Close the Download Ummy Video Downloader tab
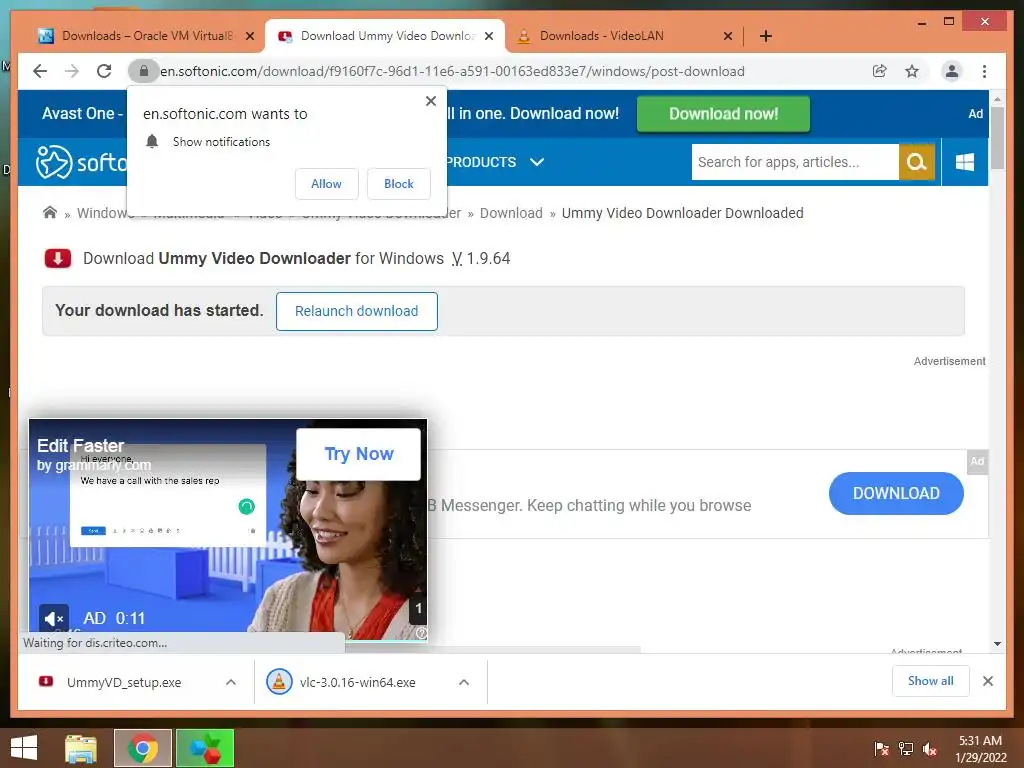 tap(488, 36)
